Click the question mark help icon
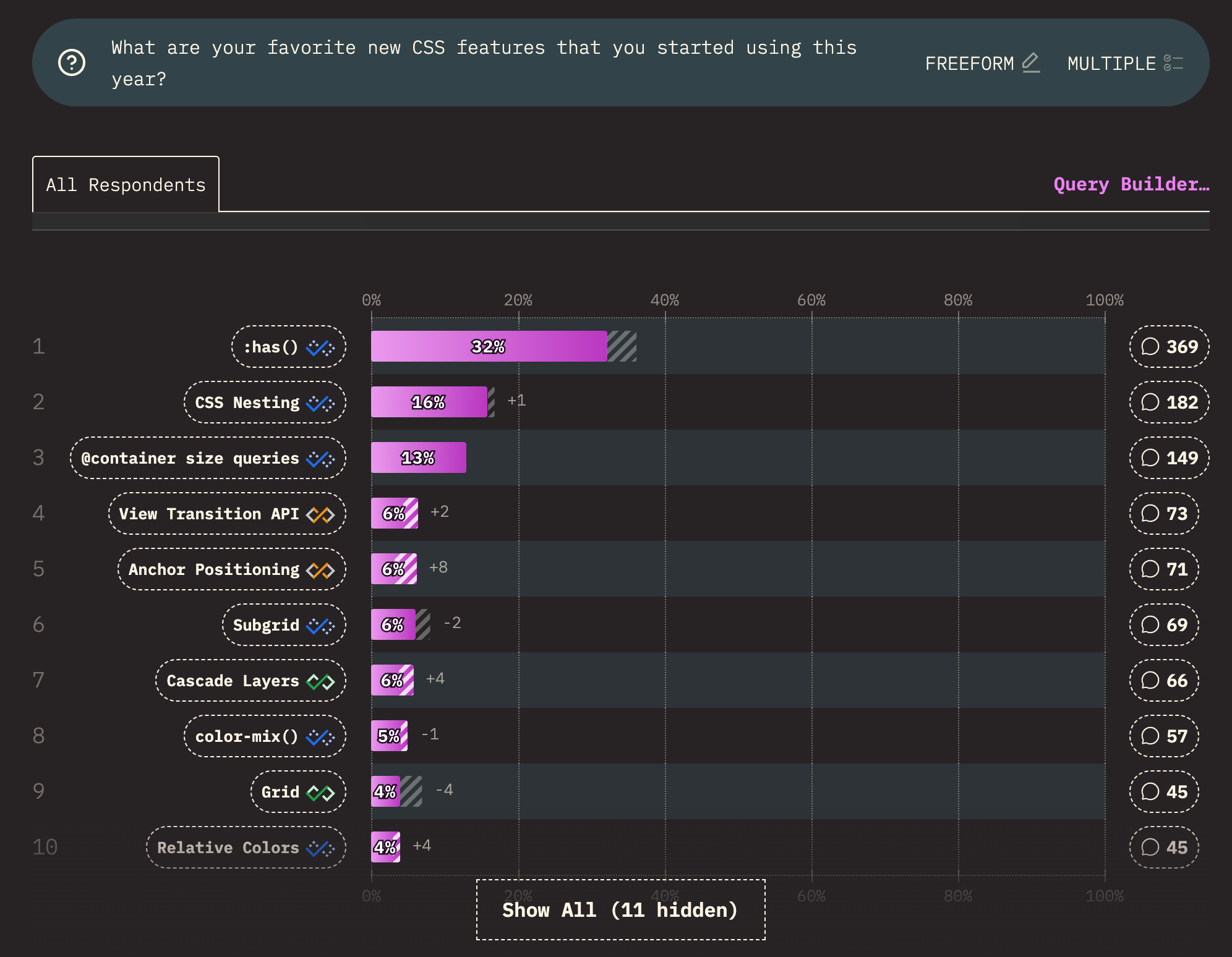1232x957 pixels. point(72,62)
